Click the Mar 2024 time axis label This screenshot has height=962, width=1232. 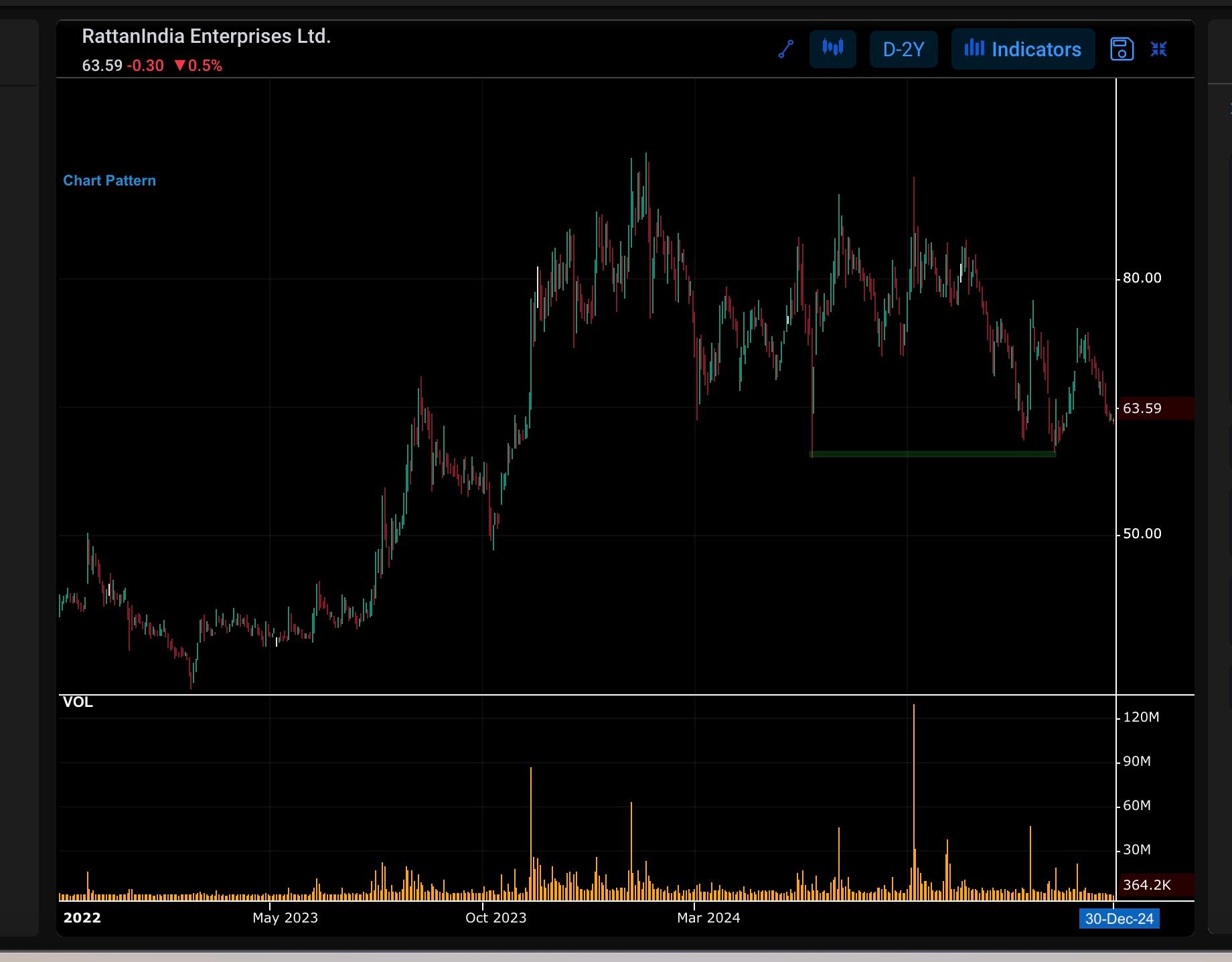(x=708, y=918)
